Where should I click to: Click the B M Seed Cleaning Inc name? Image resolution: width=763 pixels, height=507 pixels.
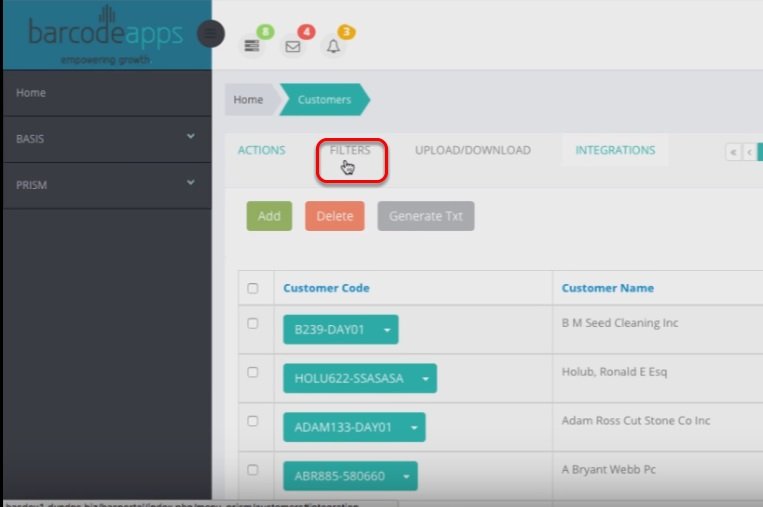click(x=620, y=323)
